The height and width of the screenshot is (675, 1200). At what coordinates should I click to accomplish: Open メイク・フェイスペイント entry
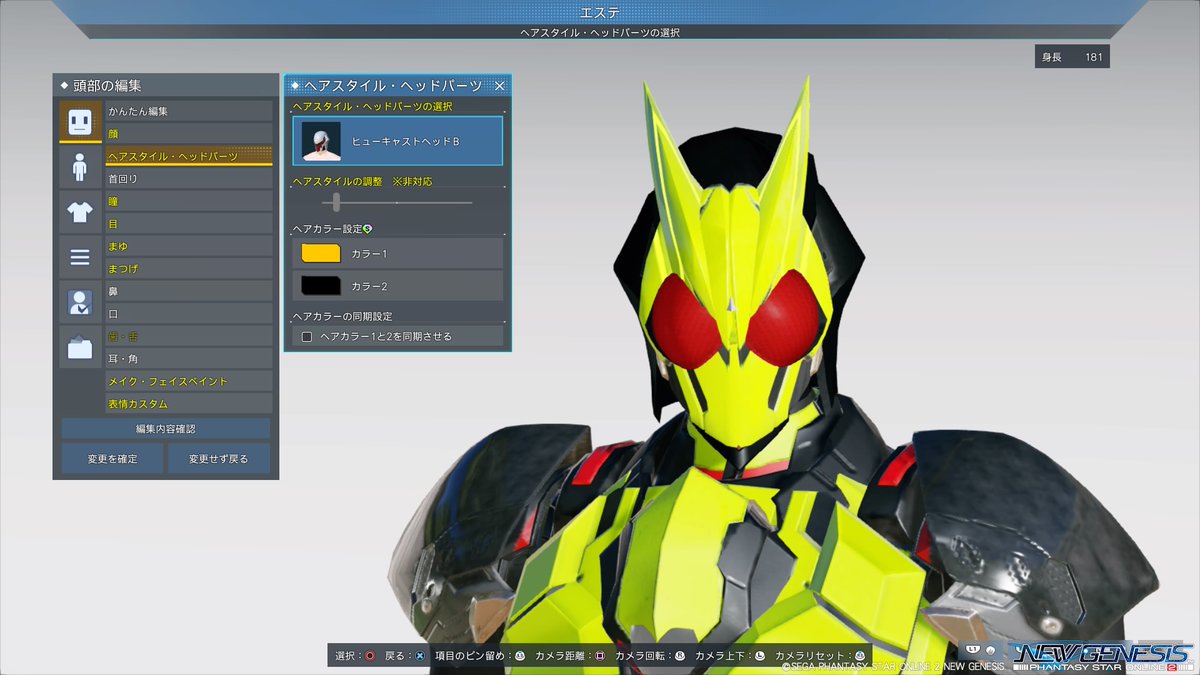(189, 382)
